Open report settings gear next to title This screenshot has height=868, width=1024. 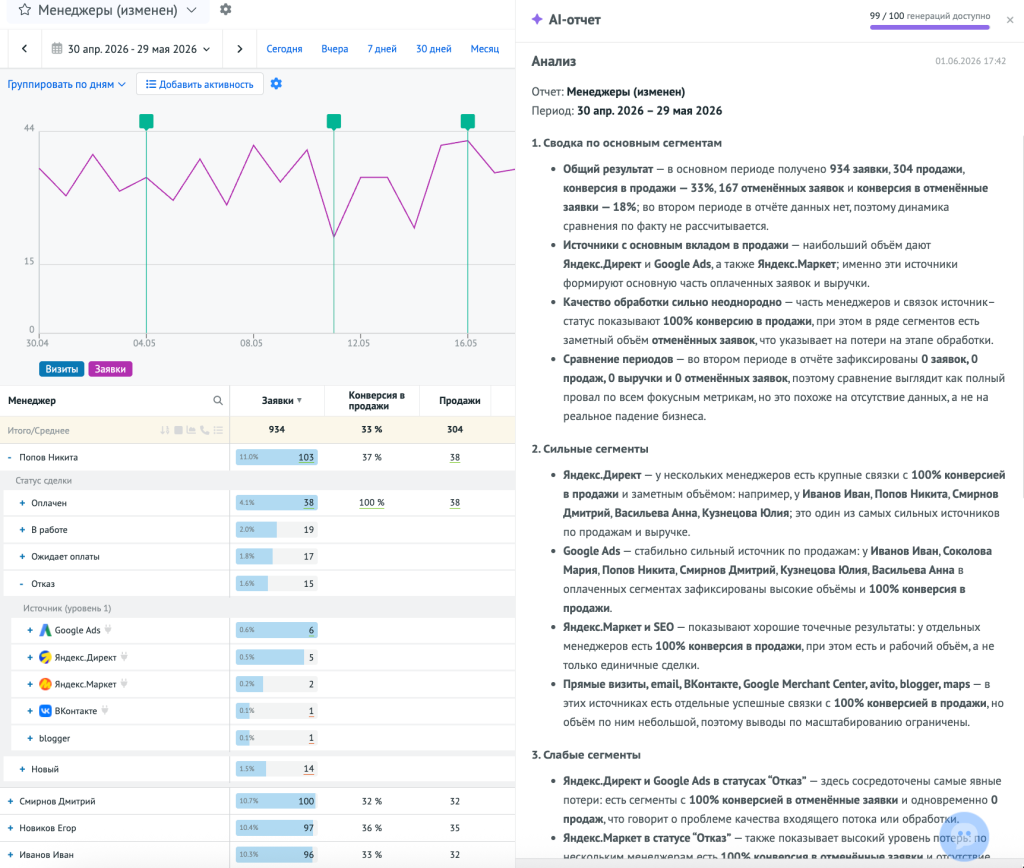pyautogui.click(x=225, y=10)
